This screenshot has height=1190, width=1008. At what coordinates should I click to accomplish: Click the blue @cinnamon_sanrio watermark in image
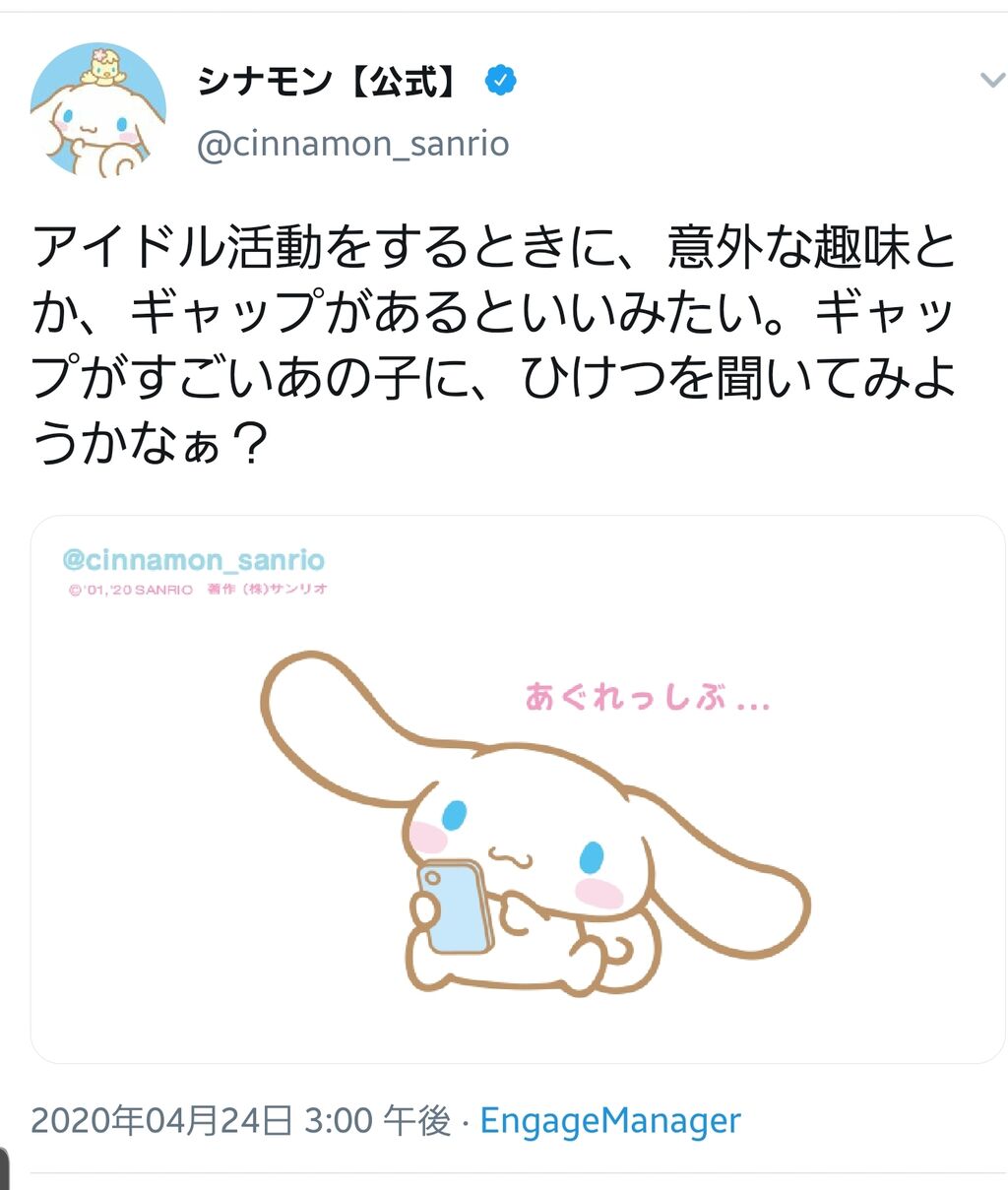coord(193,560)
